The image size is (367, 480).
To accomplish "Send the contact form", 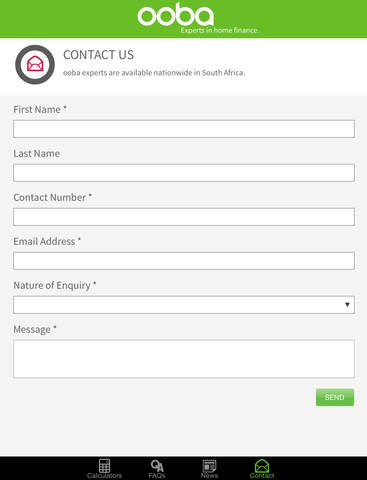I will [x=335, y=397].
